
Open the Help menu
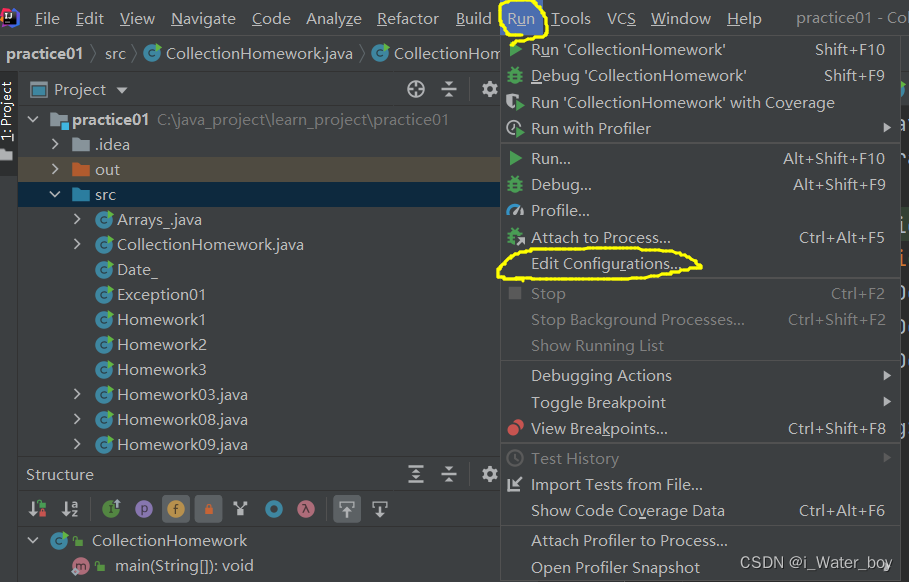coord(744,19)
